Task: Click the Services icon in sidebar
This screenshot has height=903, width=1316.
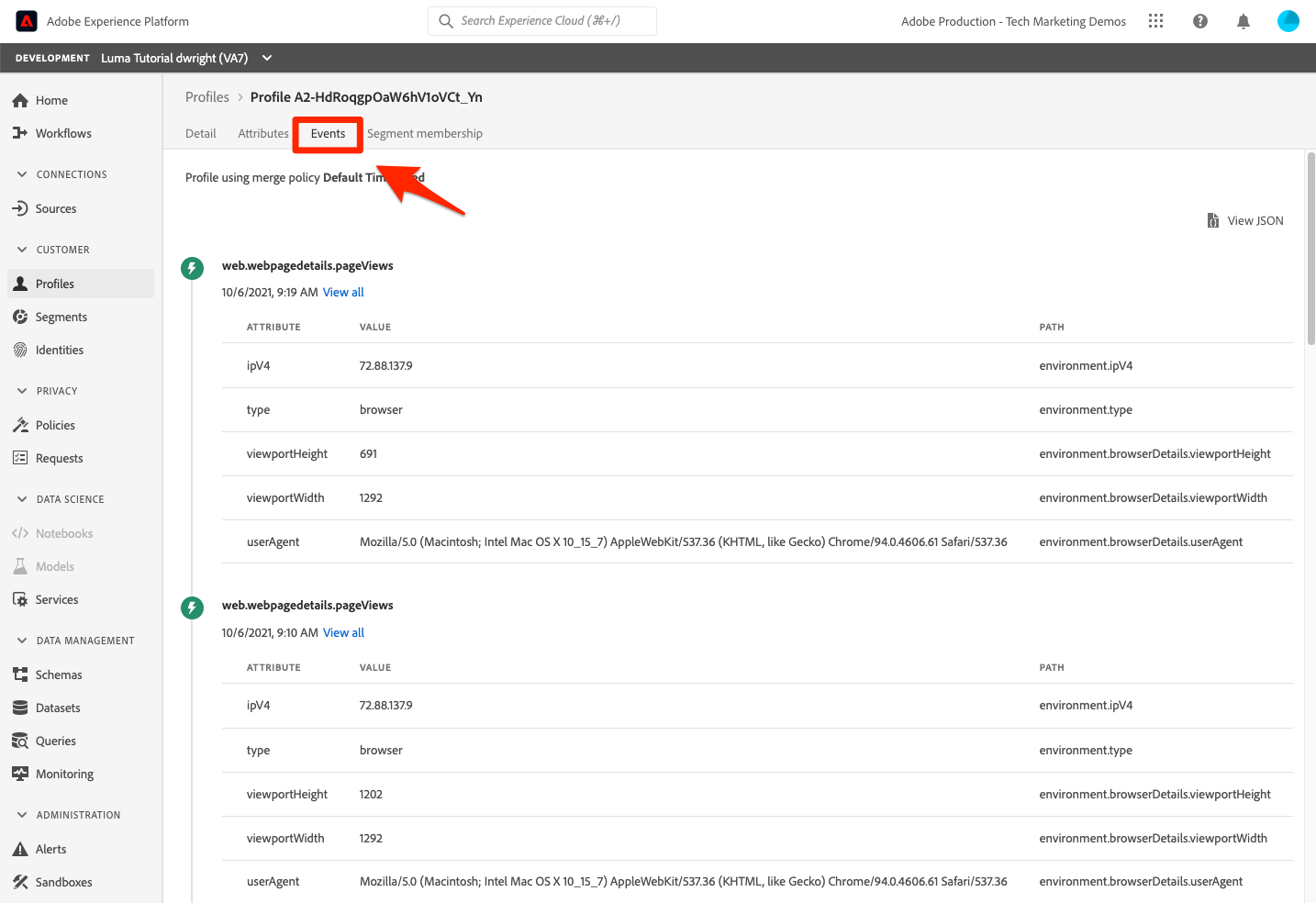Action: pyautogui.click(x=20, y=599)
